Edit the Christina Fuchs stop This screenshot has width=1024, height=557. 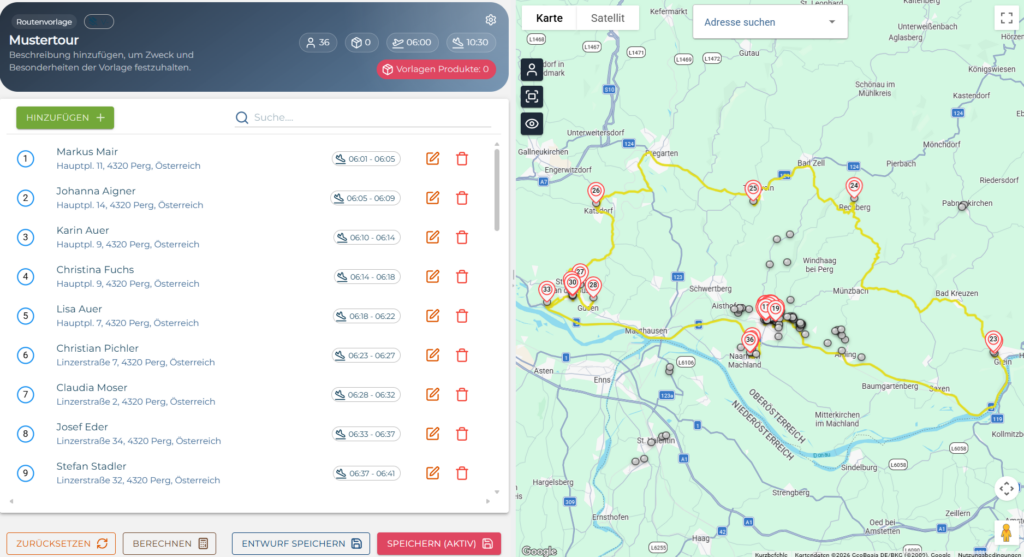coord(432,276)
